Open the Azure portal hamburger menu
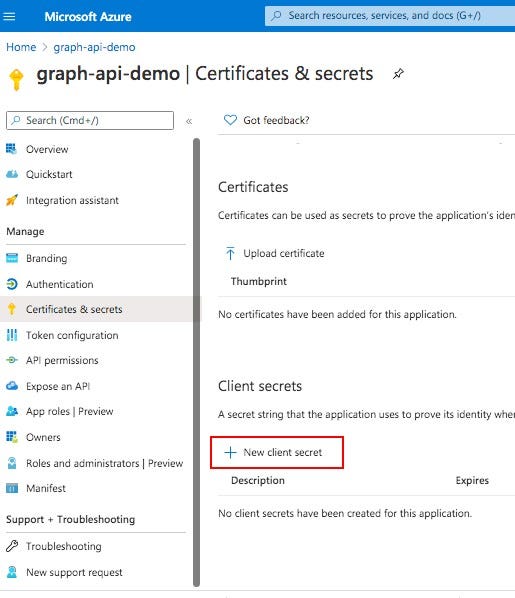Screen dimensions: 515x598 click(x=9, y=16)
